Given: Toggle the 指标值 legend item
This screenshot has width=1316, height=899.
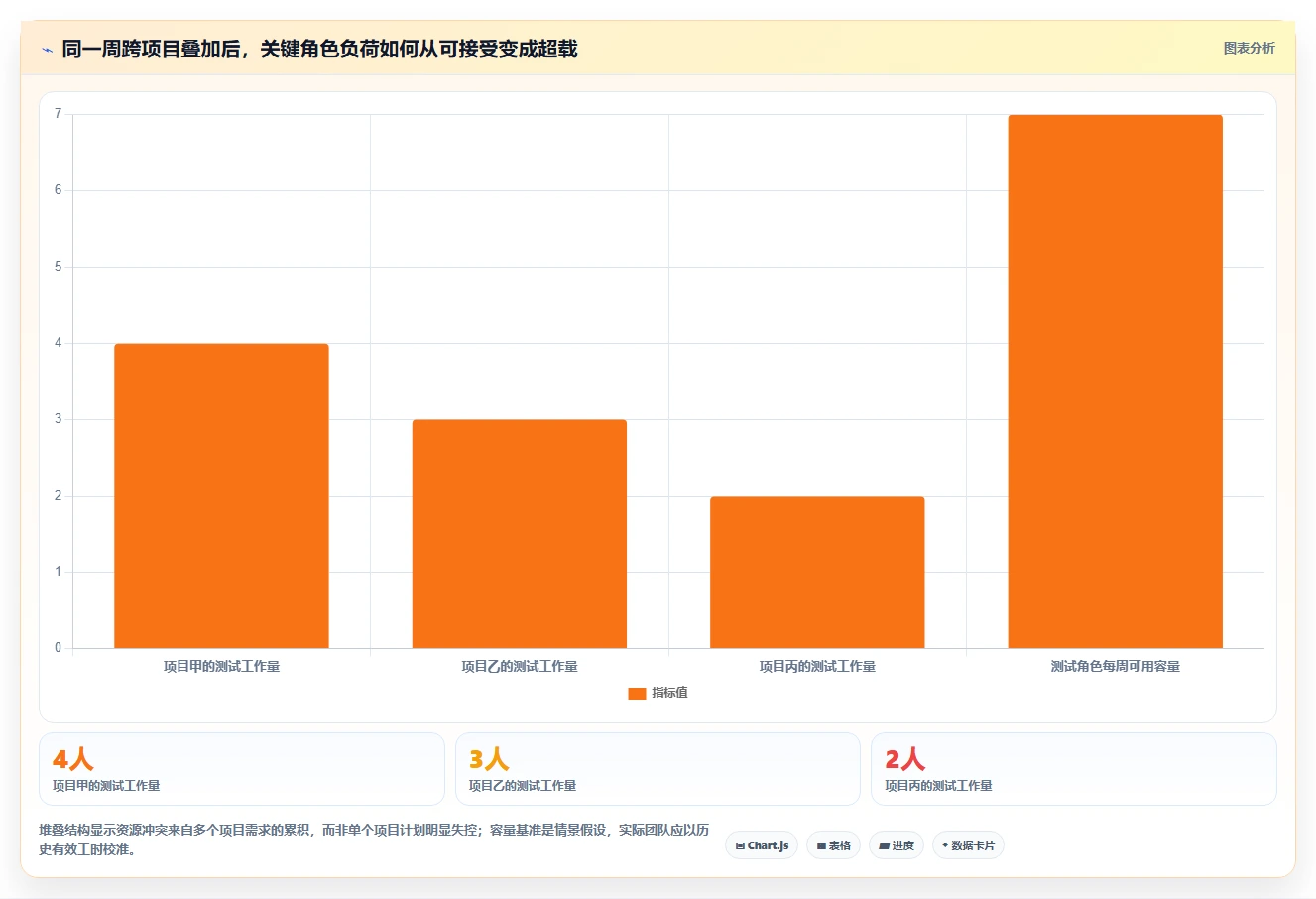Looking at the screenshot, I should click(658, 693).
